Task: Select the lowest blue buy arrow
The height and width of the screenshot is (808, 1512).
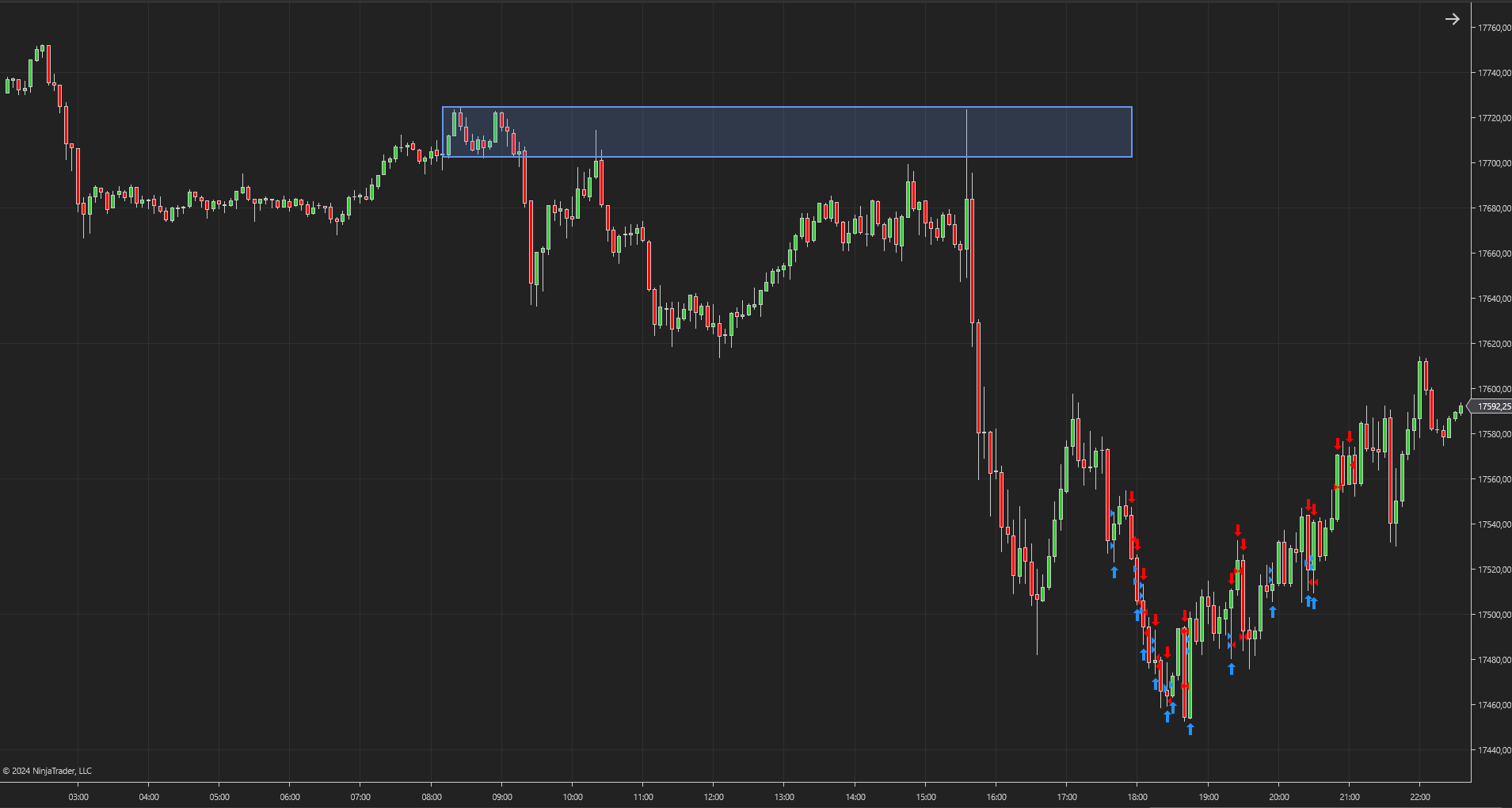Action: [1190, 729]
